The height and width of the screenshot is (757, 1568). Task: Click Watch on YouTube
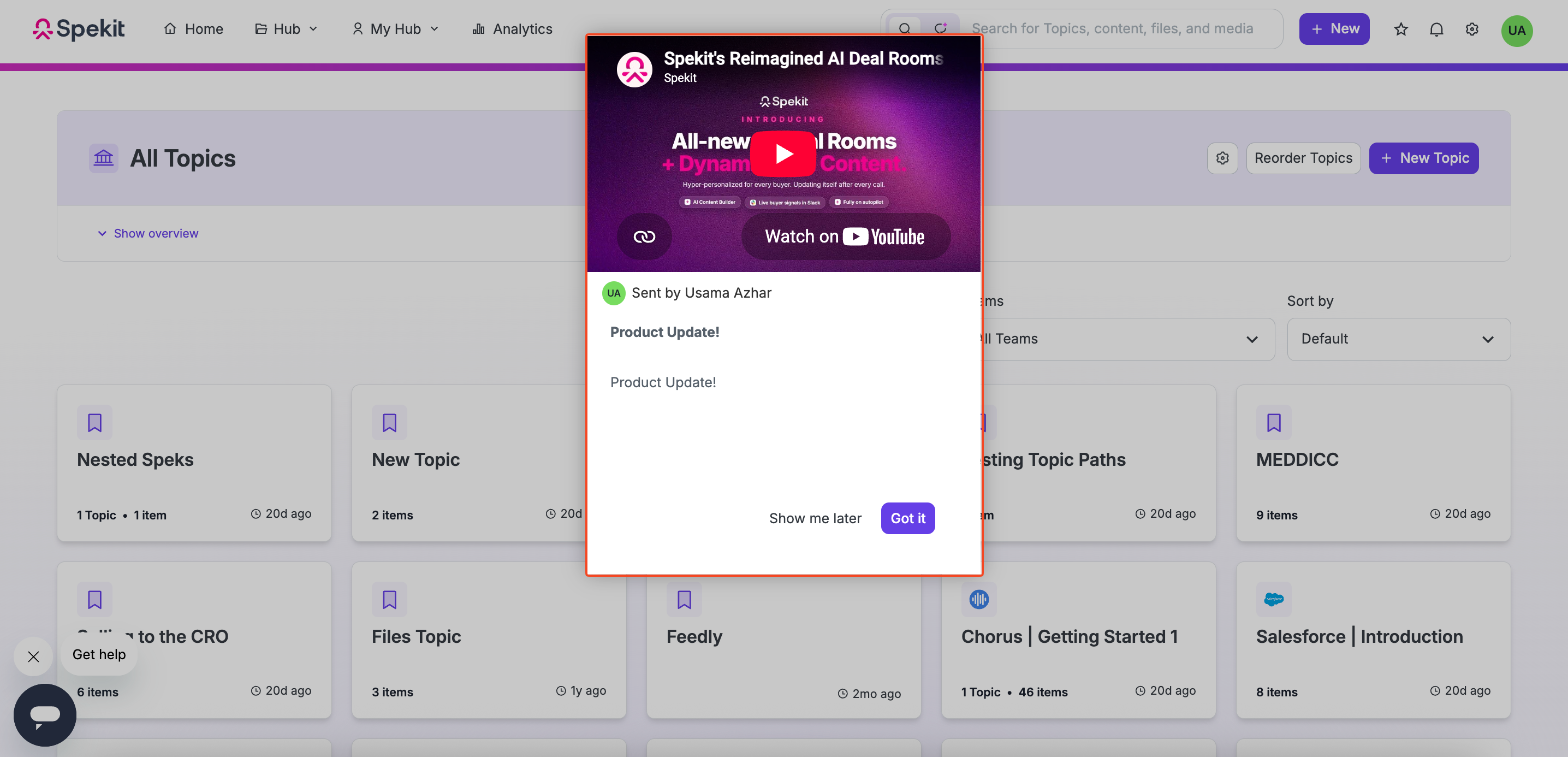pos(846,236)
